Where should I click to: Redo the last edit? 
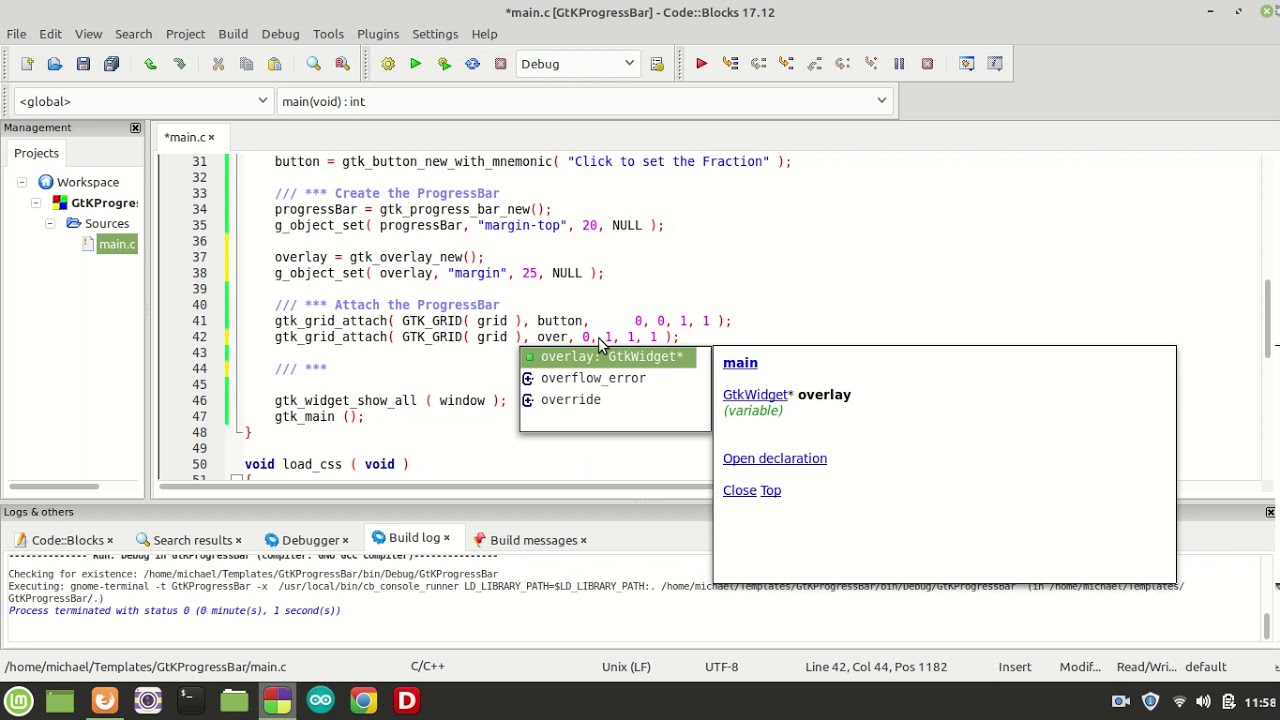179,64
